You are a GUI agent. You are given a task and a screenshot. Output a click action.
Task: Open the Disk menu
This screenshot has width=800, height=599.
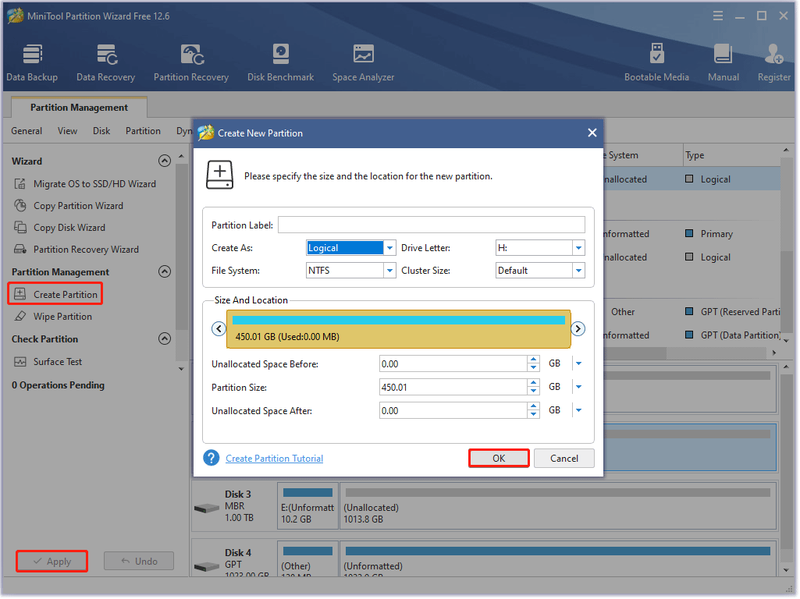tap(102, 131)
